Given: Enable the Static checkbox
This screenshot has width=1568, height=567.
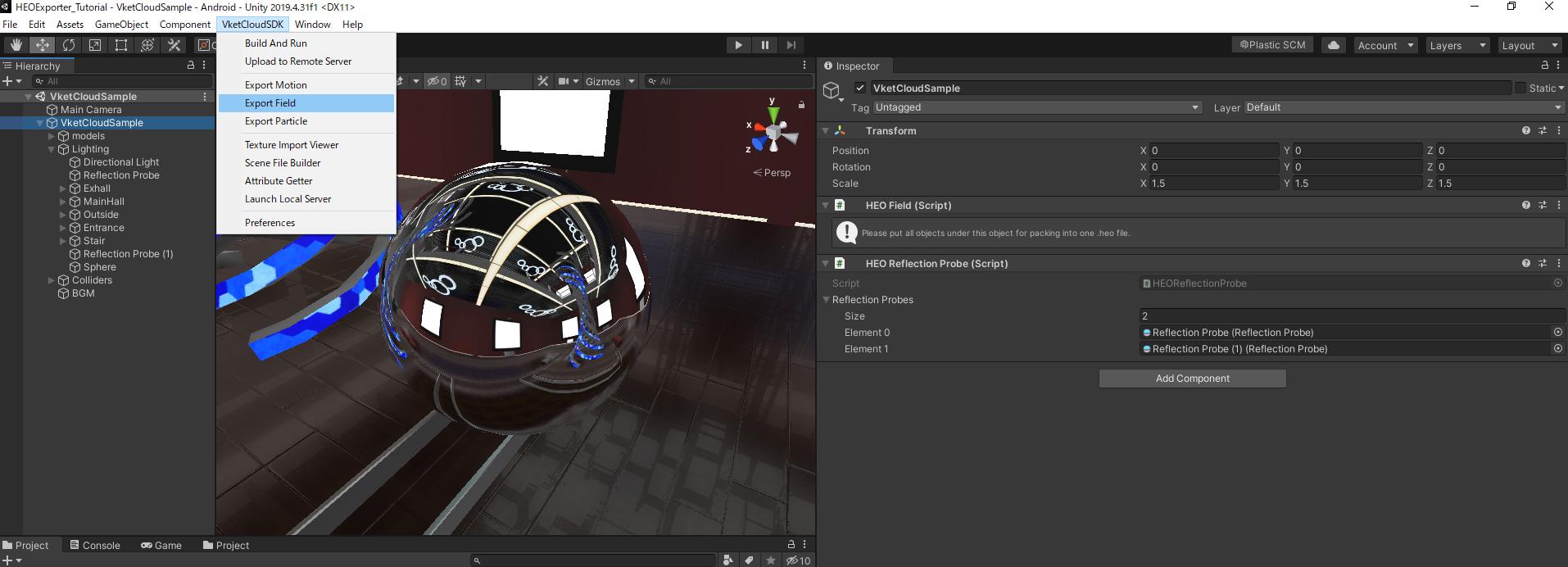Looking at the screenshot, I should [x=1520, y=88].
